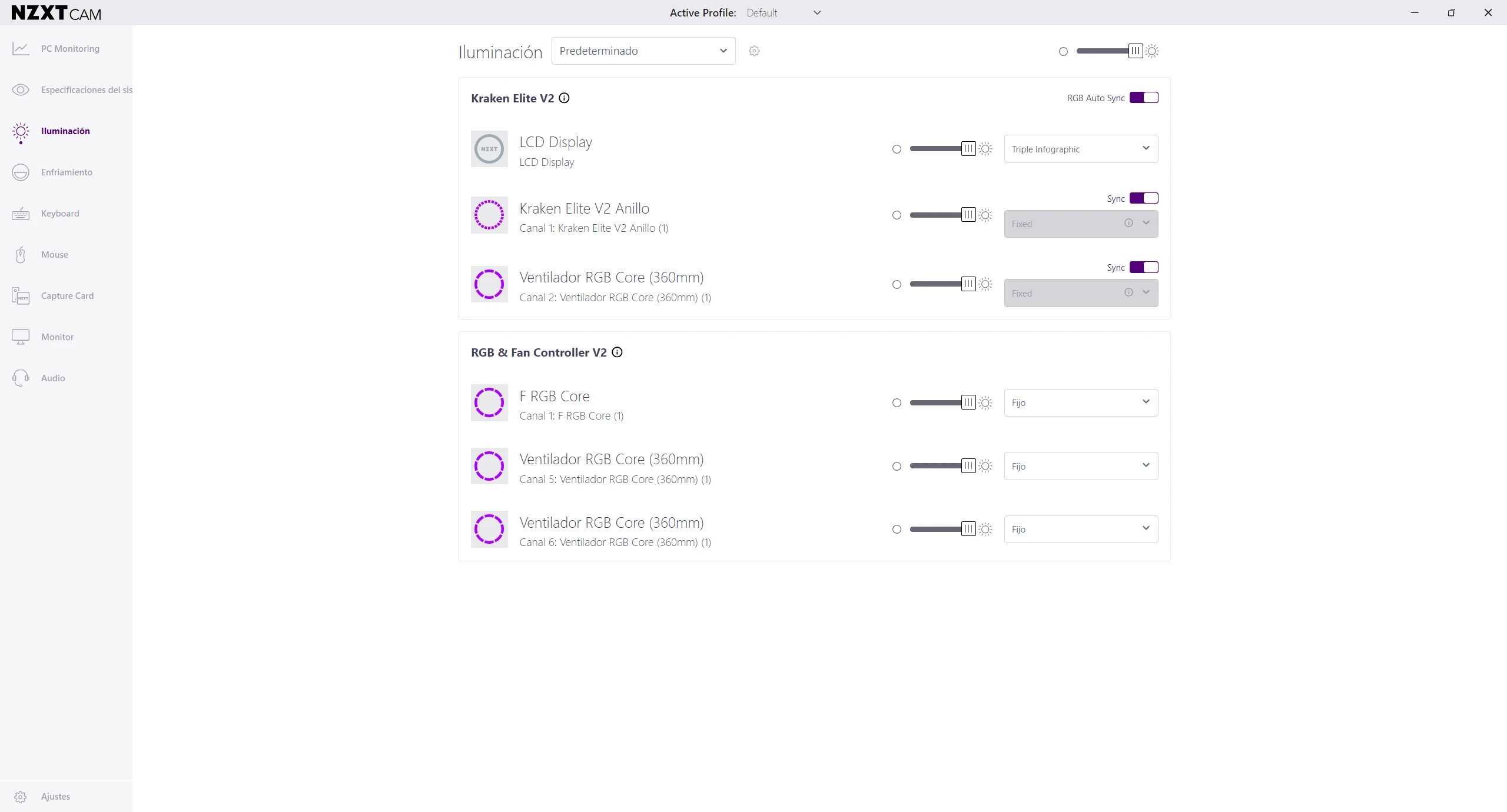Screen dimensions: 1507x812
Task: Open Fijo dropdown for Canal 6 Ventilador
Action: (x=1081, y=529)
